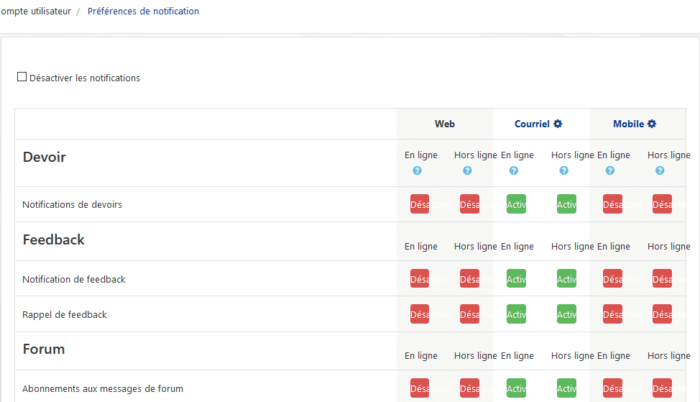Toggle Notifications de devoirs Courriel Hors ligne
The width and height of the screenshot is (700, 402).
pos(567,204)
